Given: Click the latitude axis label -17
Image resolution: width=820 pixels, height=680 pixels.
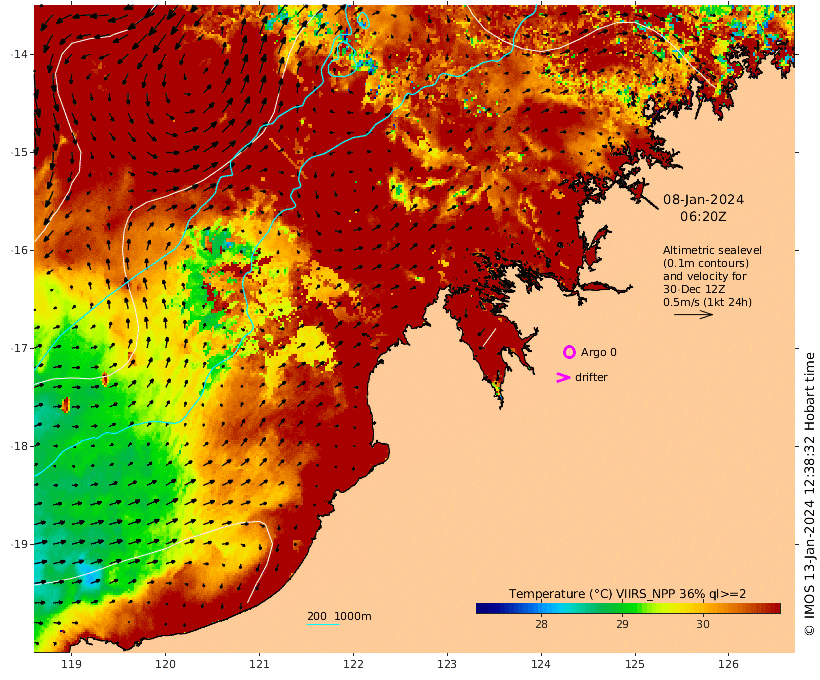Looking at the screenshot, I should coord(20,348).
